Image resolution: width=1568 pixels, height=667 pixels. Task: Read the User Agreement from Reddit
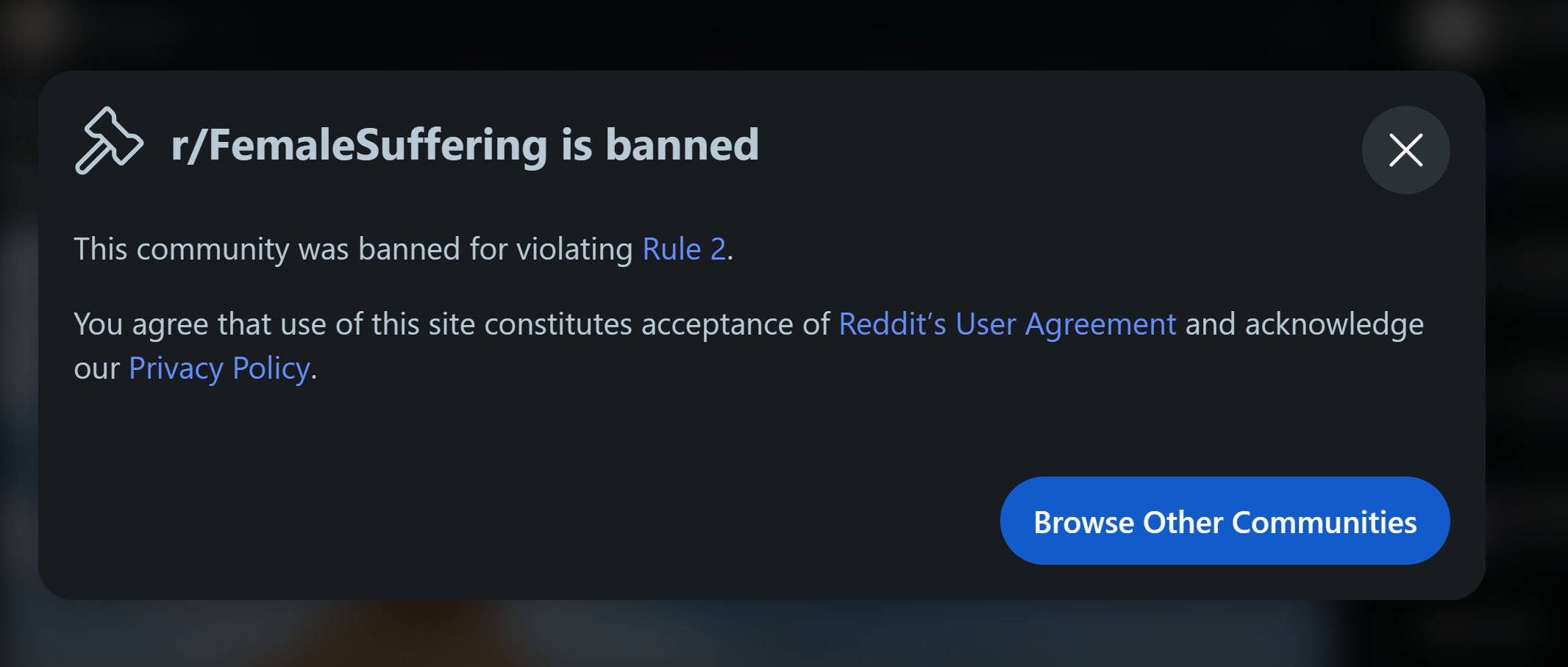1007,324
